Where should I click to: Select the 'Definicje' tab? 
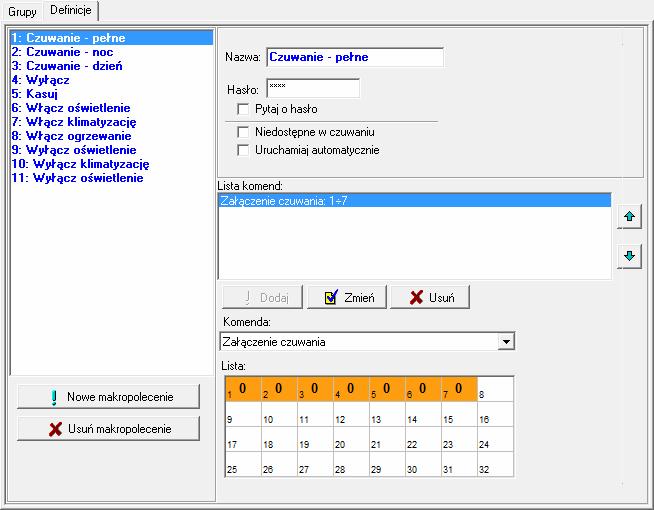point(70,10)
